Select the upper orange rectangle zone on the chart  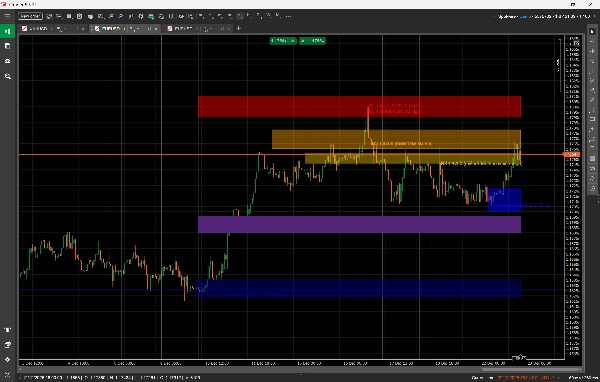(396, 139)
